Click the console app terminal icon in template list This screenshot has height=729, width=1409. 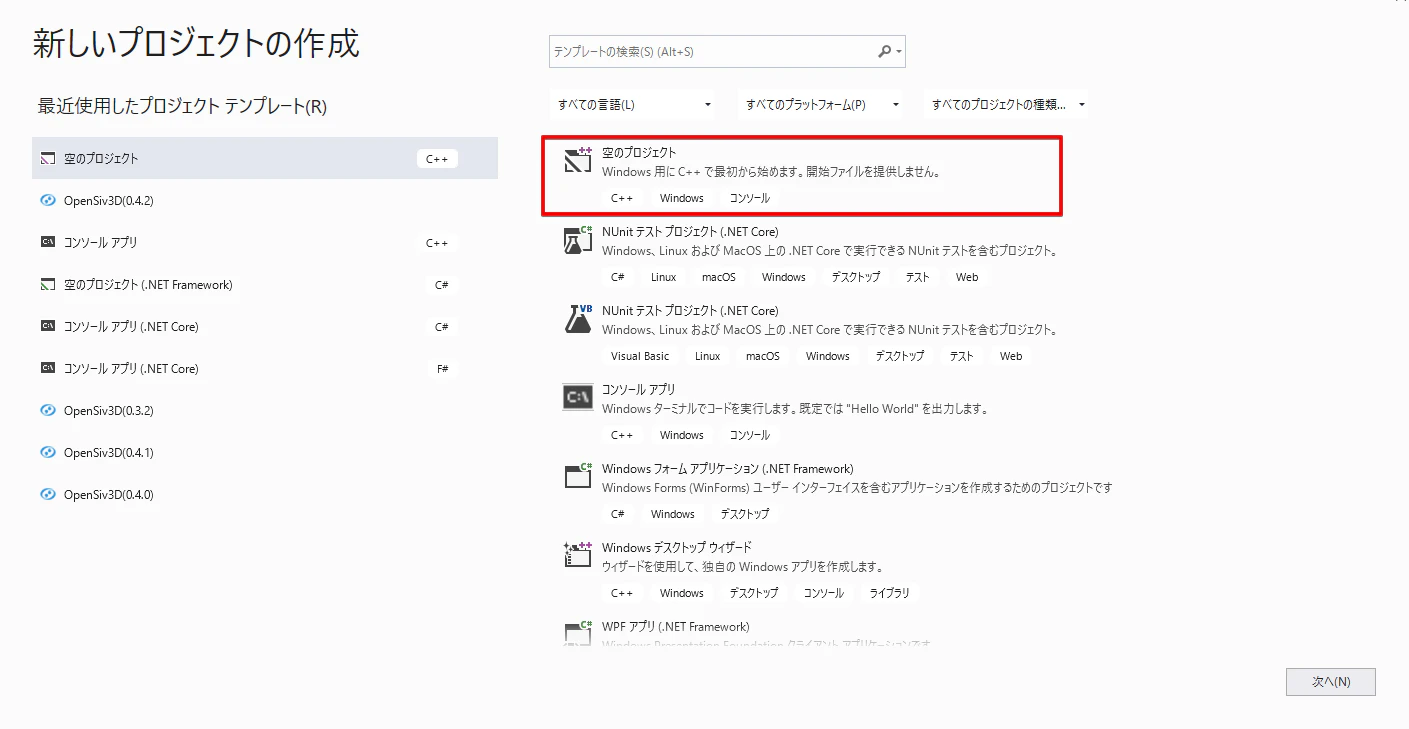[578, 397]
